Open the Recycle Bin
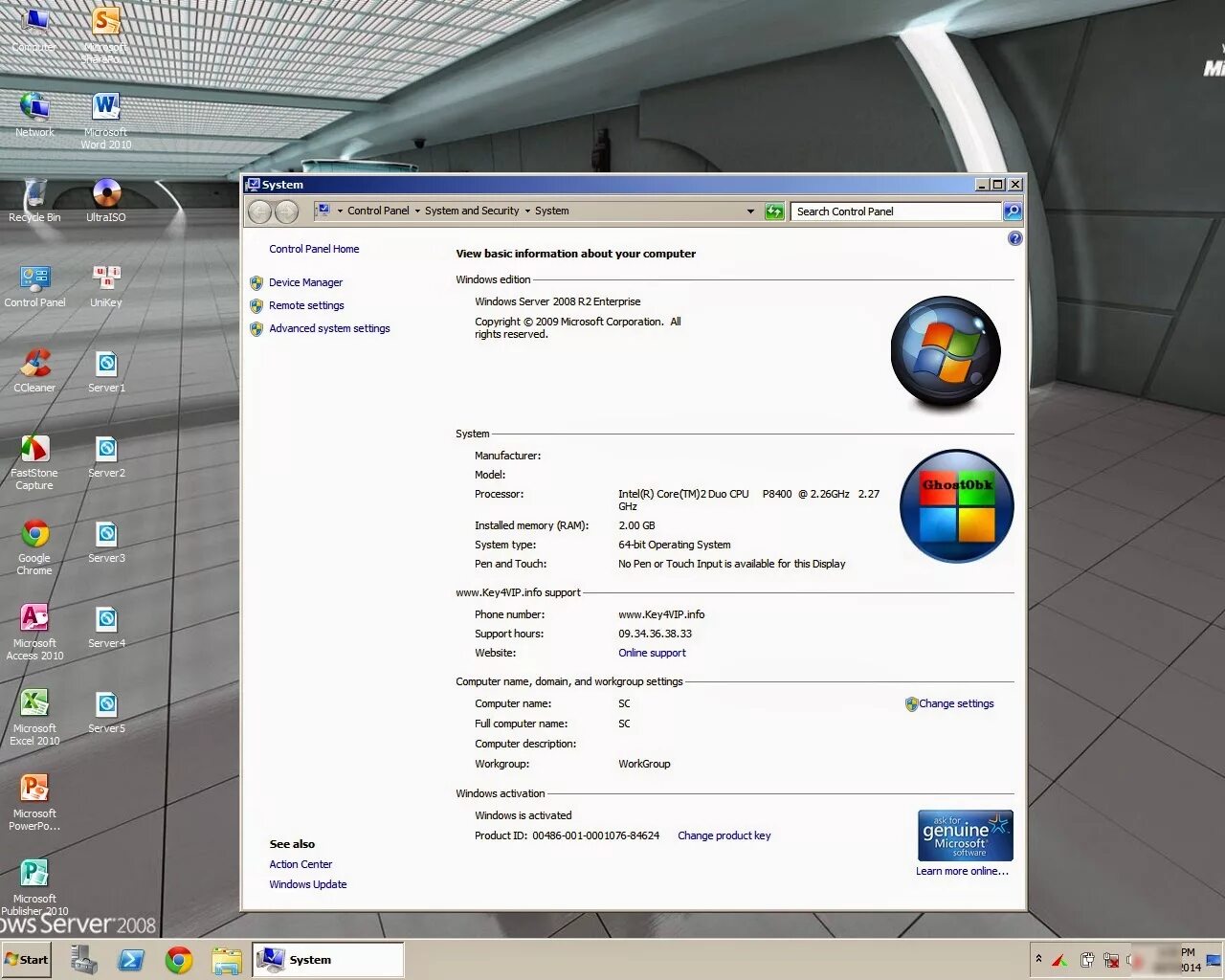This screenshot has height=980, width=1225. 34,199
